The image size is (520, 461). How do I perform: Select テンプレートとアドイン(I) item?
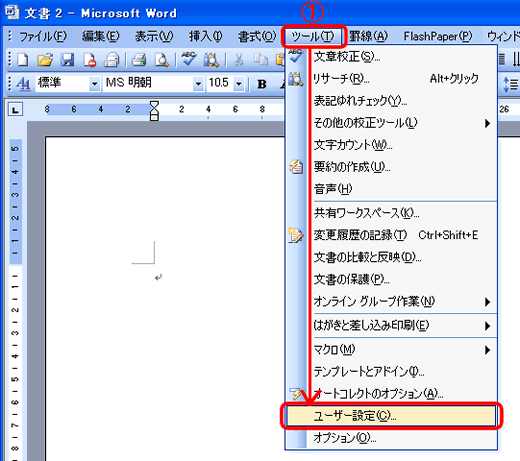point(391,372)
